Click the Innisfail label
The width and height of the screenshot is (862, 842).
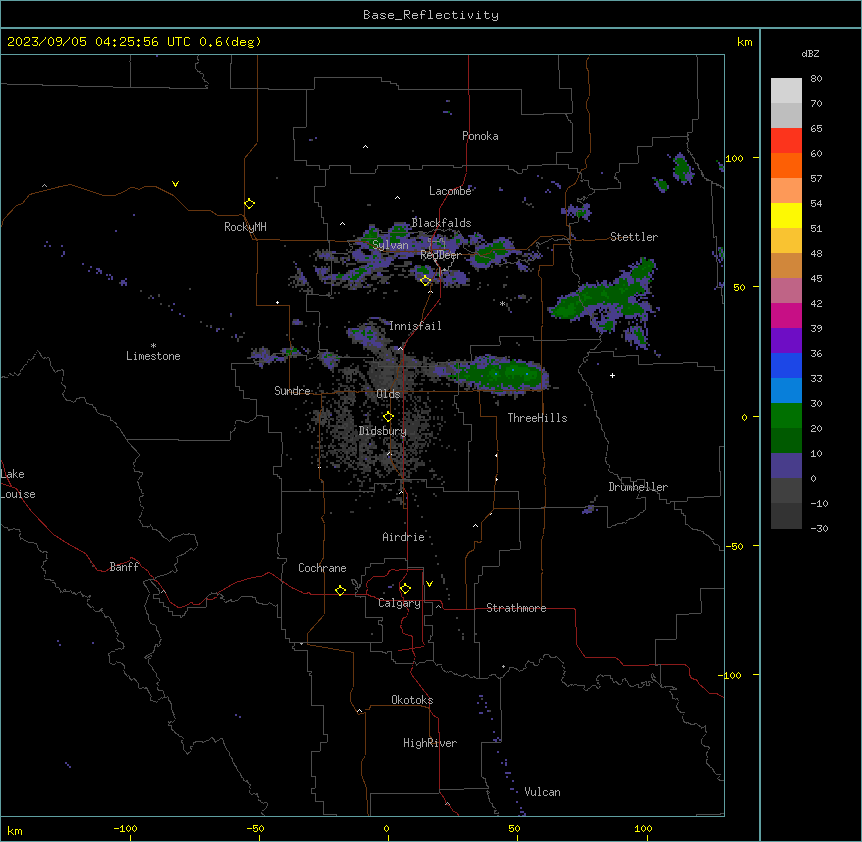pyautogui.click(x=415, y=326)
